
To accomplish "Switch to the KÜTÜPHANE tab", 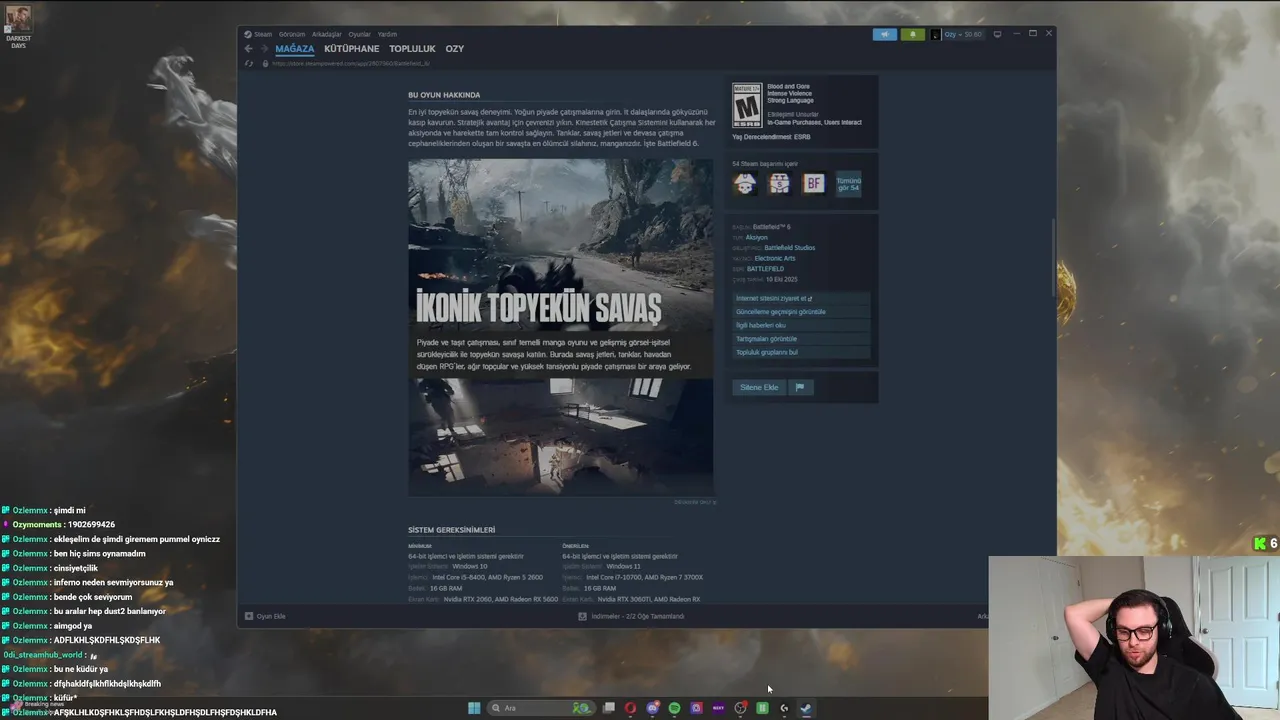I will point(352,48).
